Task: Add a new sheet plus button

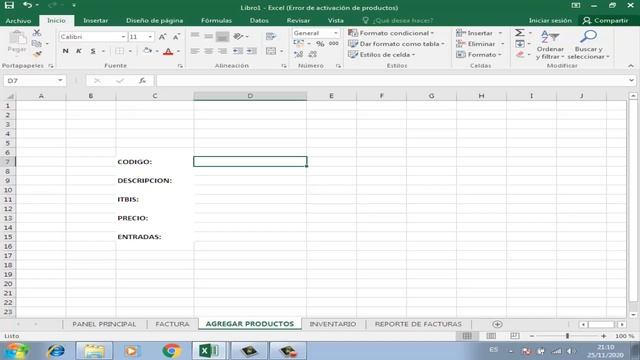Action: click(497, 324)
